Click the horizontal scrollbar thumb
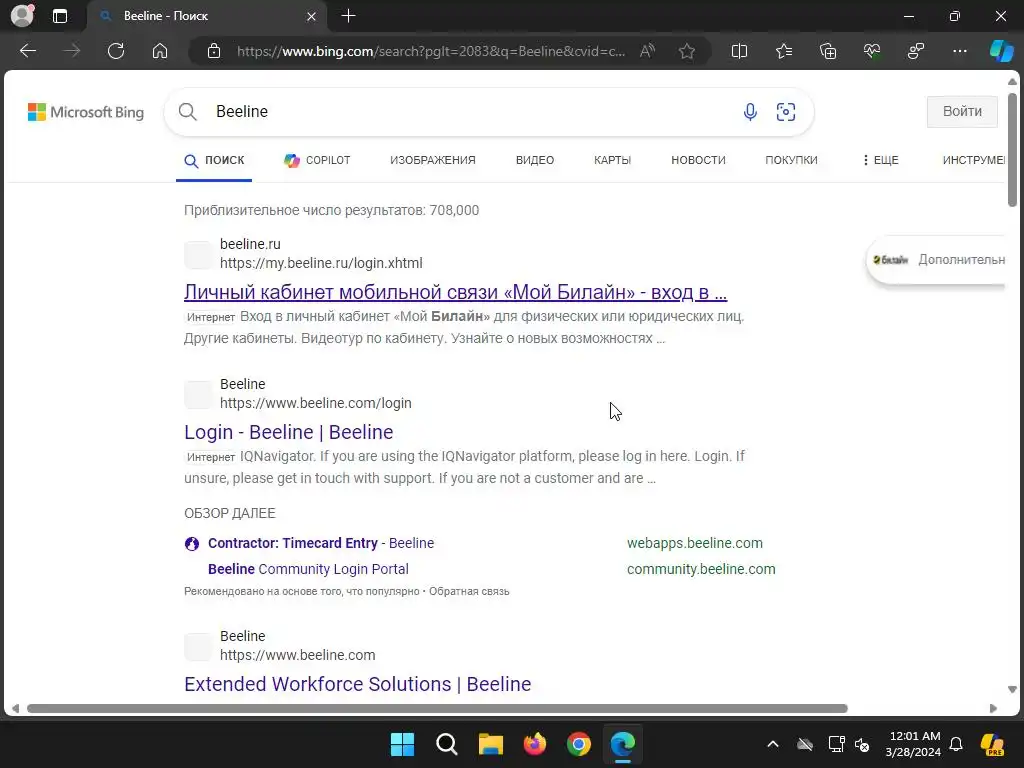Image resolution: width=1024 pixels, height=768 pixels. (x=437, y=709)
